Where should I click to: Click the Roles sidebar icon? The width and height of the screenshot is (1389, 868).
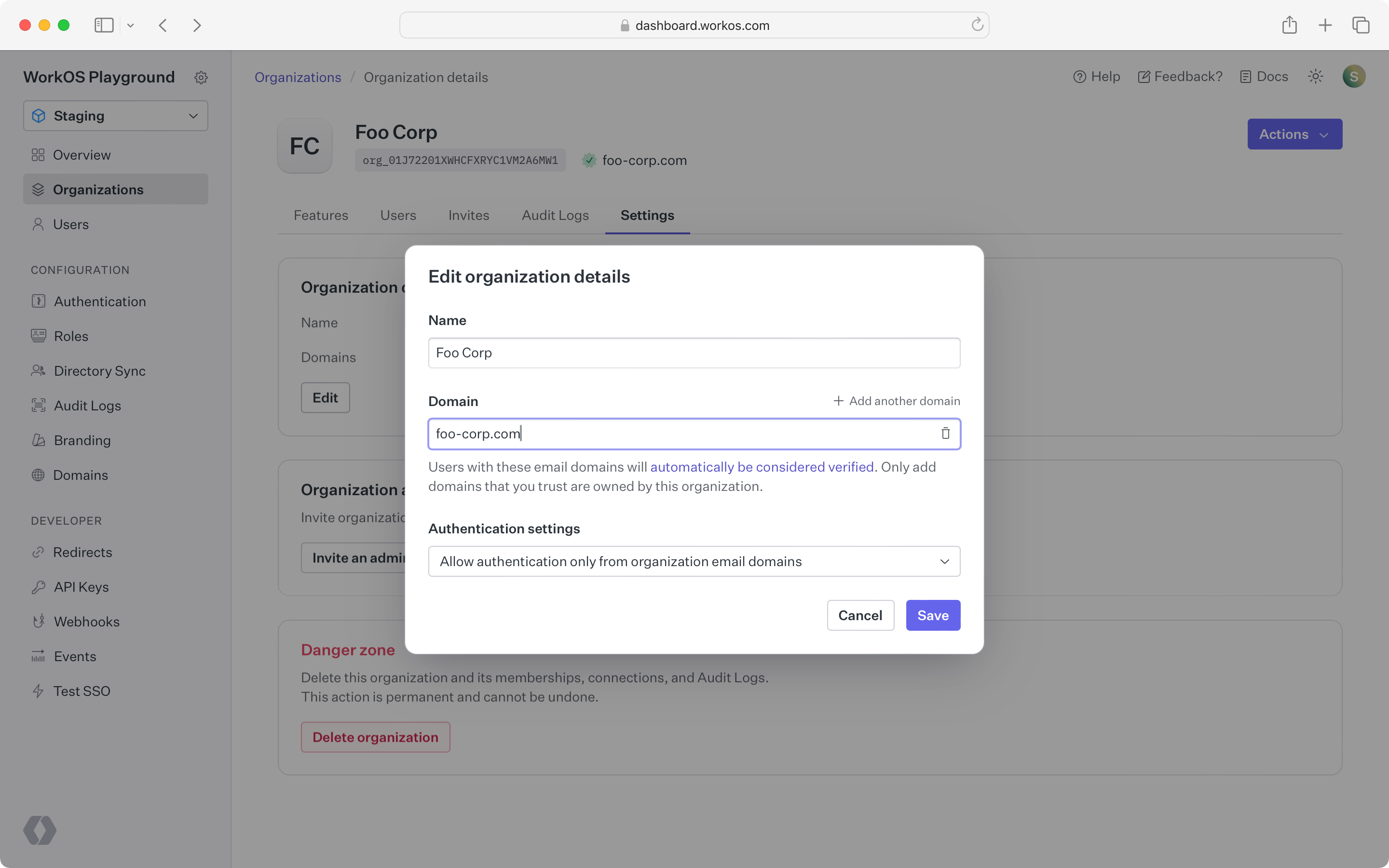point(38,336)
